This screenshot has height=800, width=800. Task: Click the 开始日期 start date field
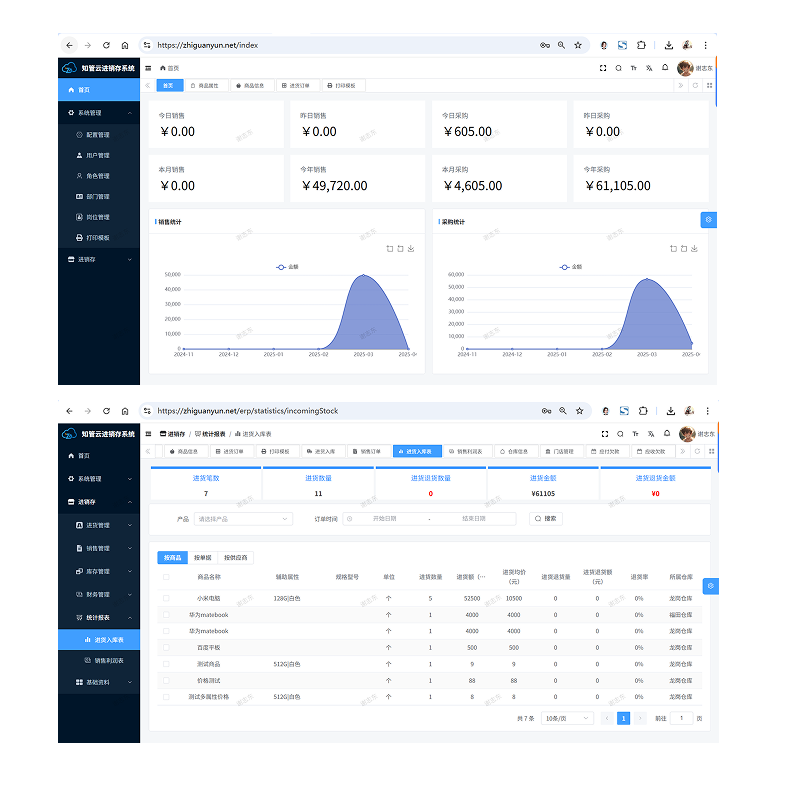pyautogui.click(x=384, y=519)
